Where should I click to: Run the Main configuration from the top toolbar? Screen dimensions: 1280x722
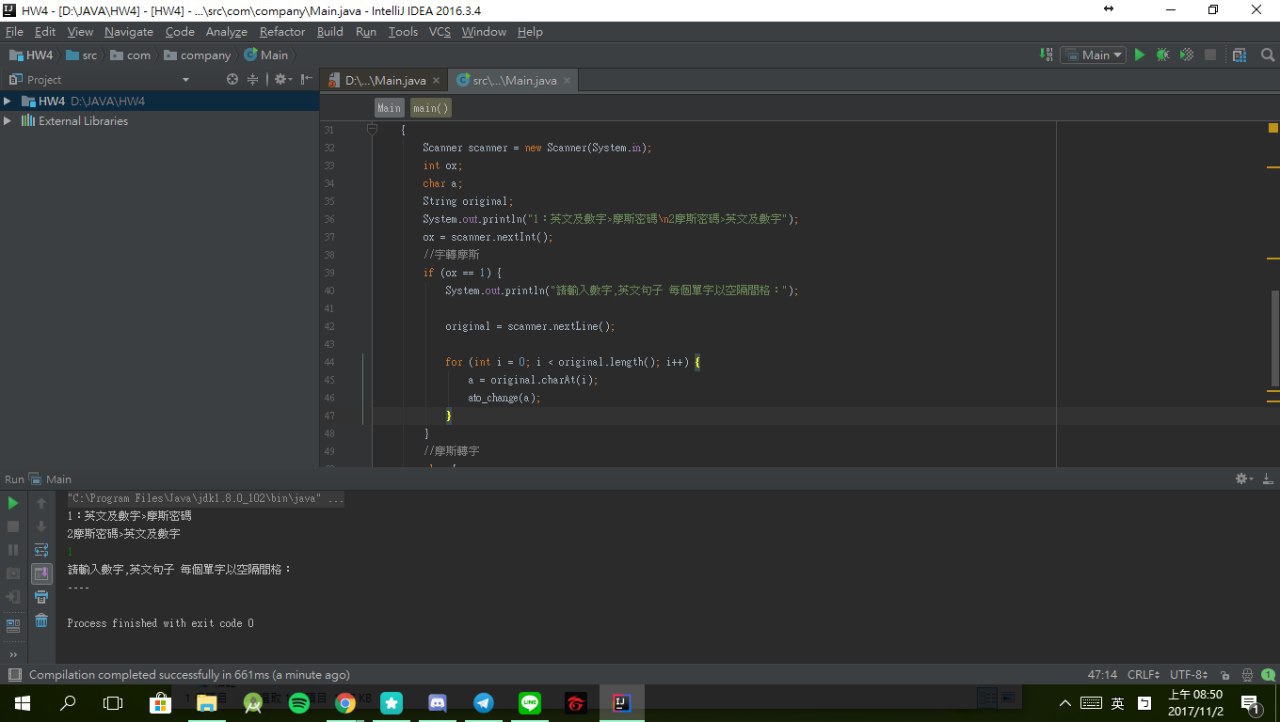pyautogui.click(x=1139, y=55)
